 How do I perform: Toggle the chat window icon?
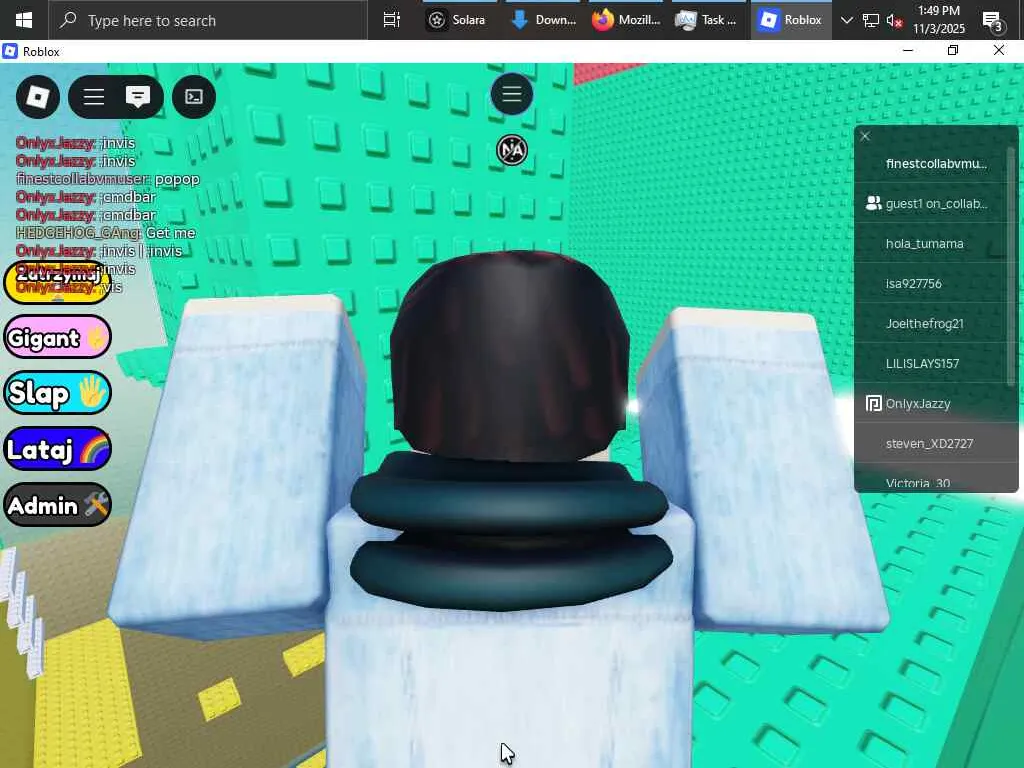pos(138,97)
